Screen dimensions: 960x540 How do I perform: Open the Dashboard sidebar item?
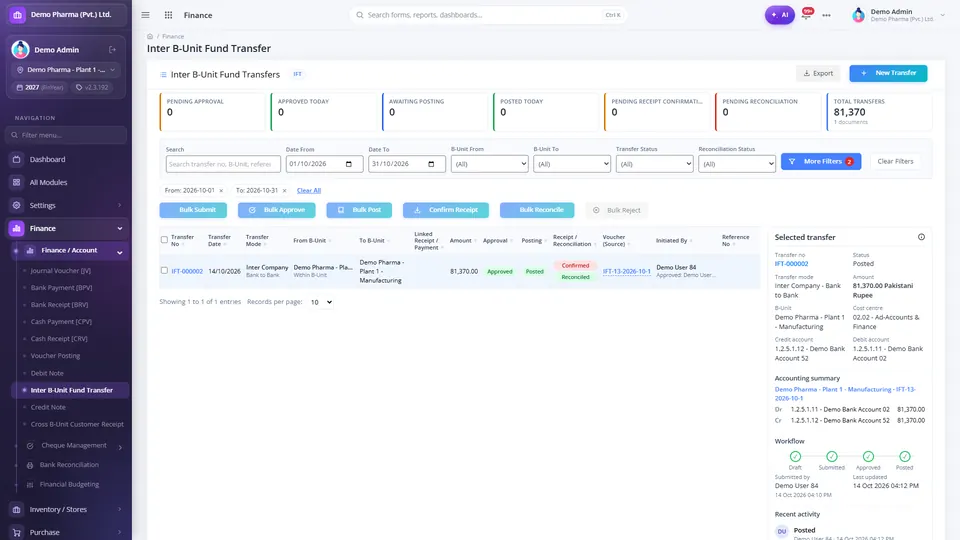tap(66, 159)
